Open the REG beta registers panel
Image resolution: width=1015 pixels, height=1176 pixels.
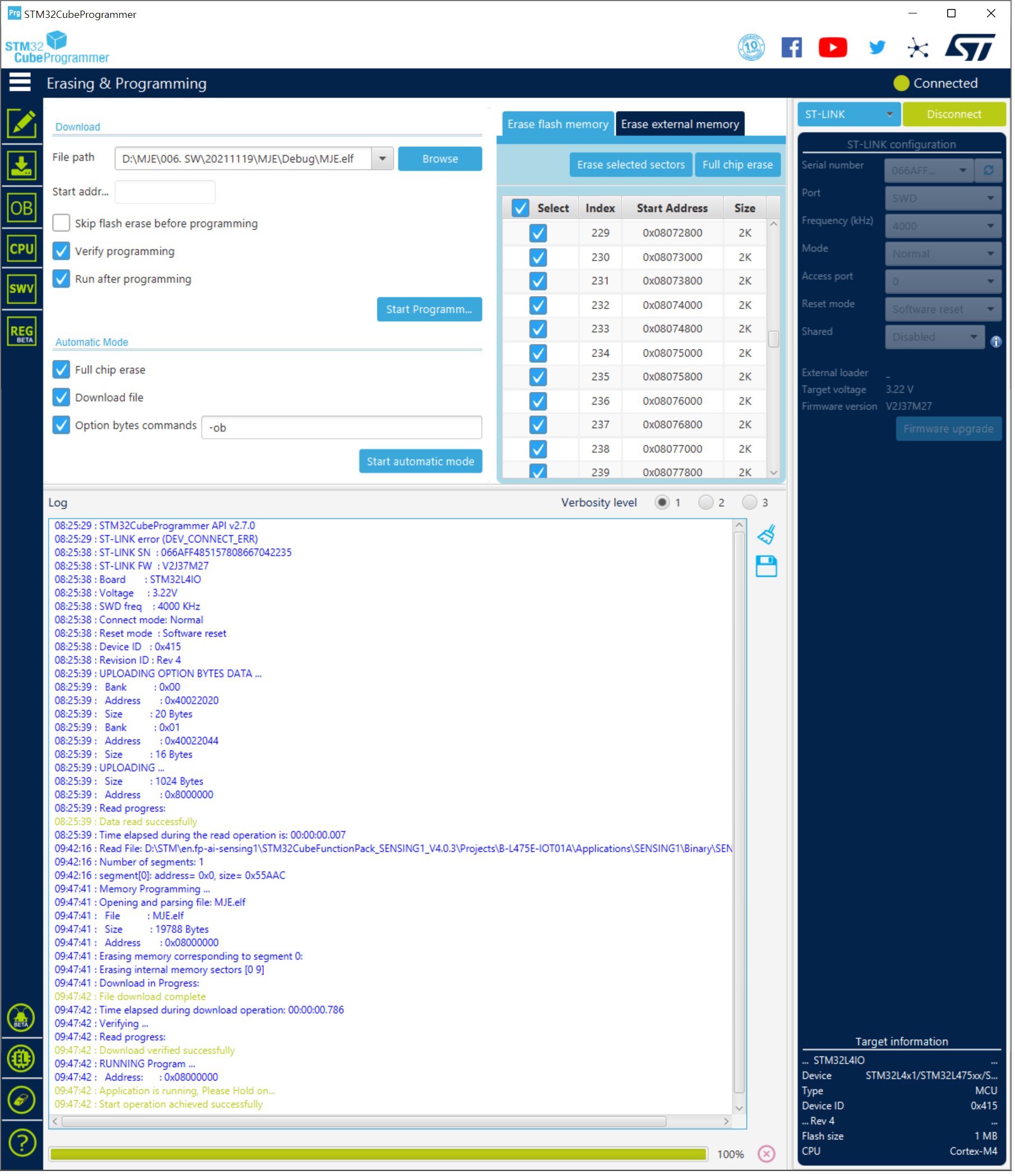click(x=21, y=332)
